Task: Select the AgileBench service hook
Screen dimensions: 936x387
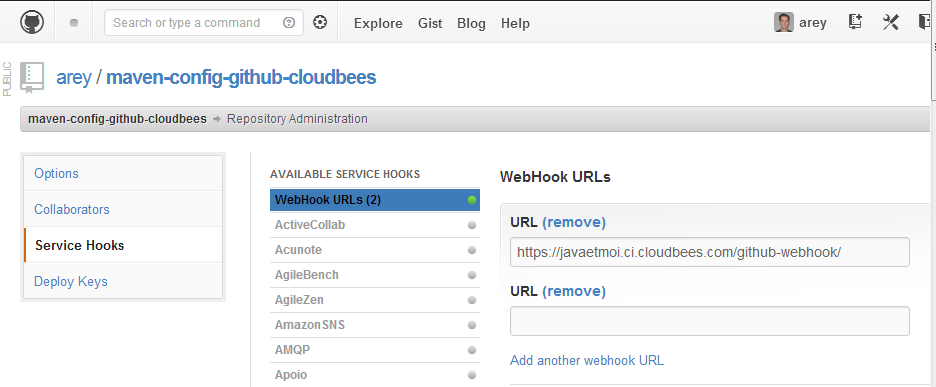Action: (375, 275)
